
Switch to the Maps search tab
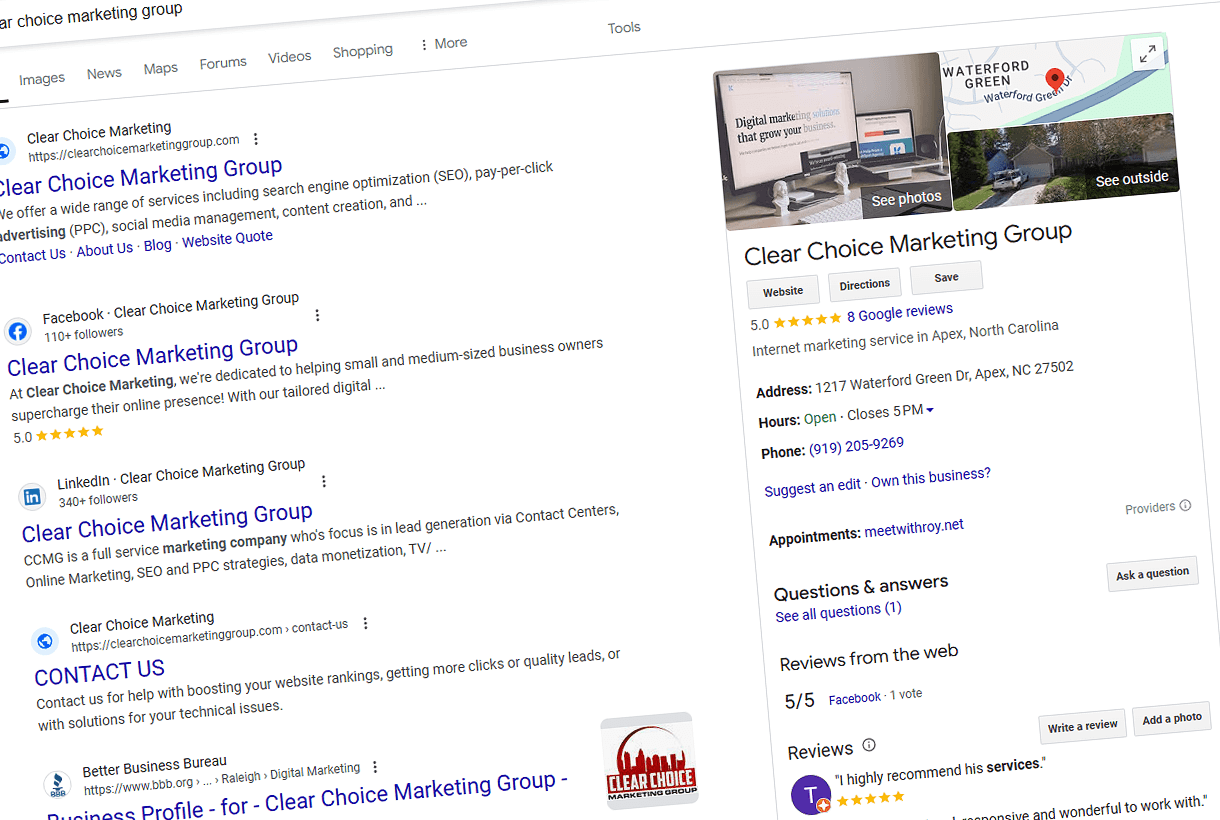[160, 68]
